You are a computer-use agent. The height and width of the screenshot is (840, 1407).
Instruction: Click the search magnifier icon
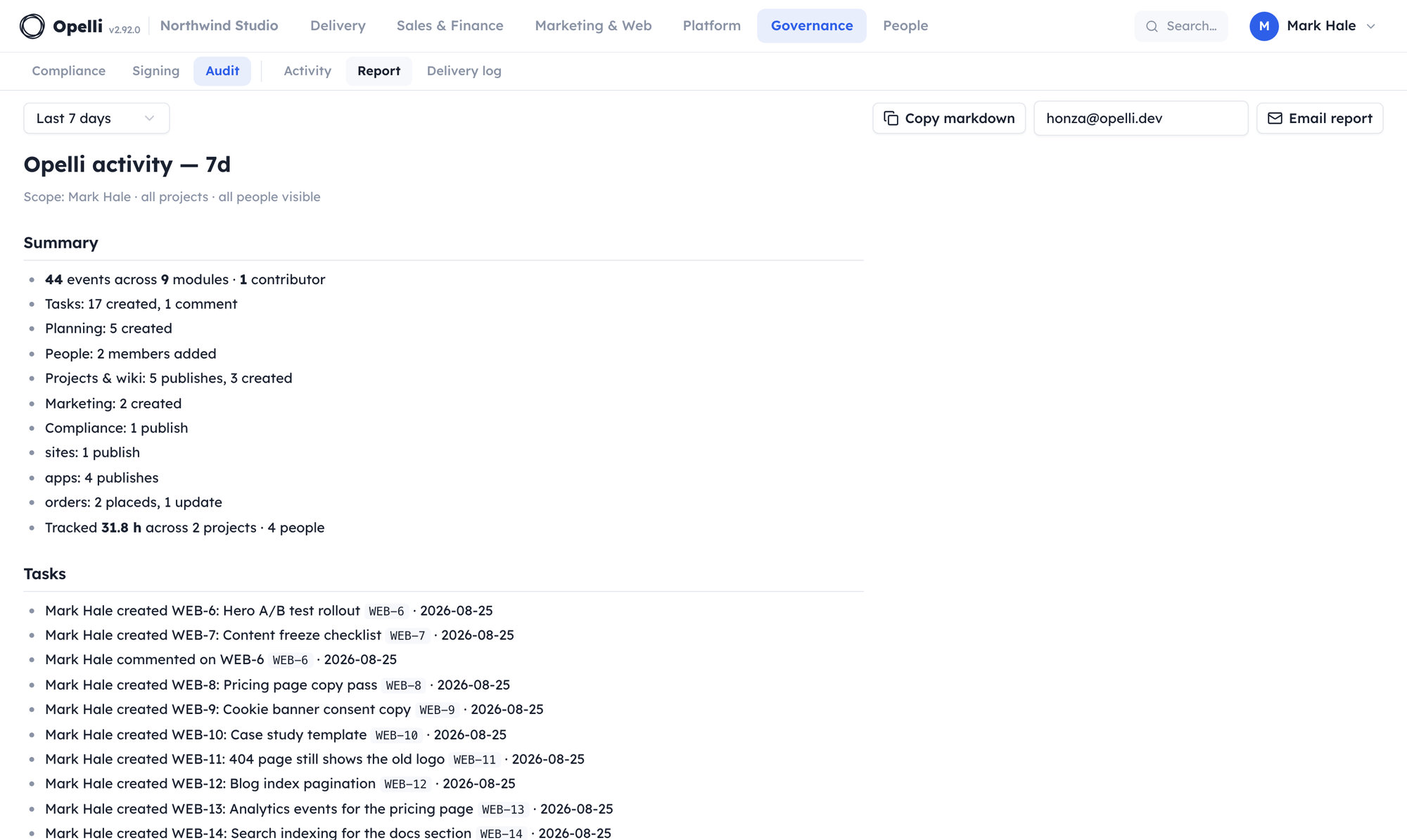[x=1152, y=26]
